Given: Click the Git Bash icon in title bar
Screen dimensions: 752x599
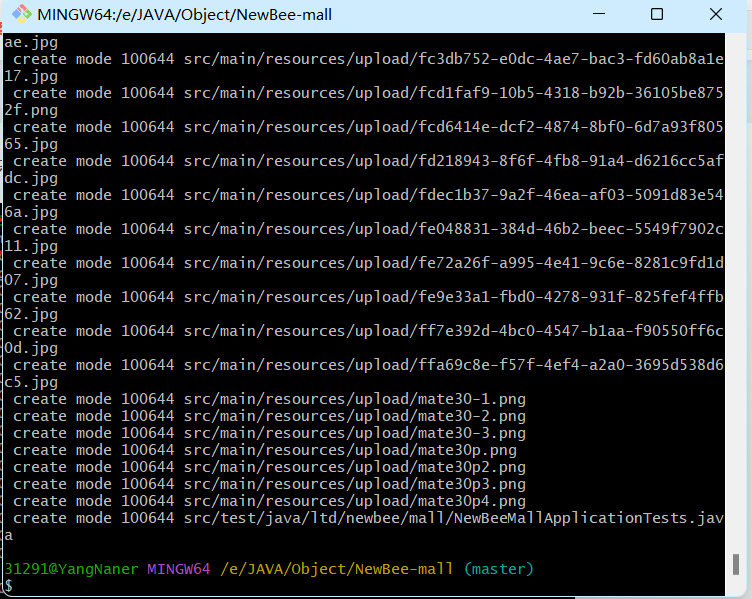Looking at the screenshot, I should (x=18, y=15).
